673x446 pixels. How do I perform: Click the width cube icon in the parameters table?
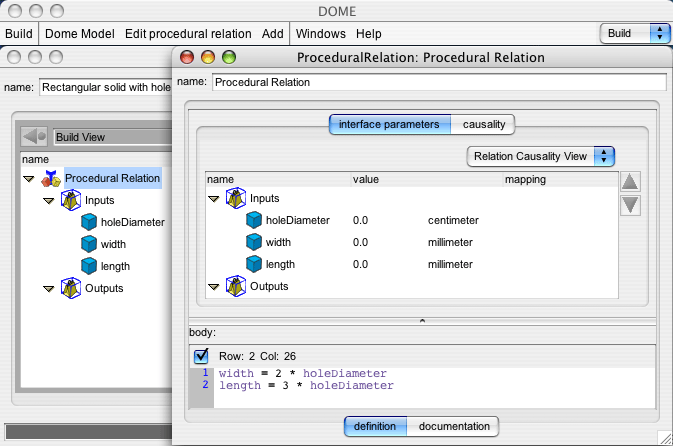coord(254,242)
